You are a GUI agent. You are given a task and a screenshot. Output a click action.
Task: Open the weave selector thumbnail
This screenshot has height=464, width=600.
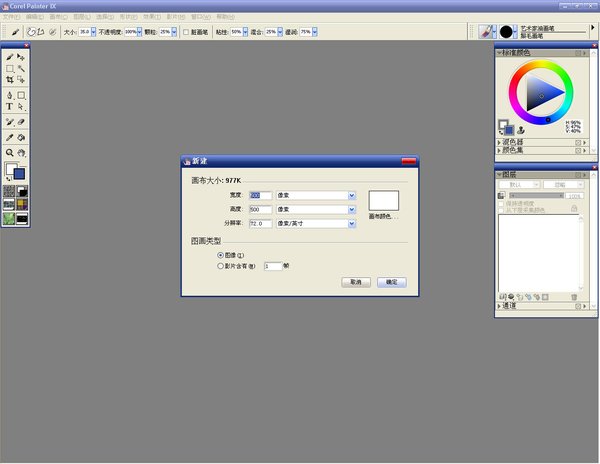[22, 205]
